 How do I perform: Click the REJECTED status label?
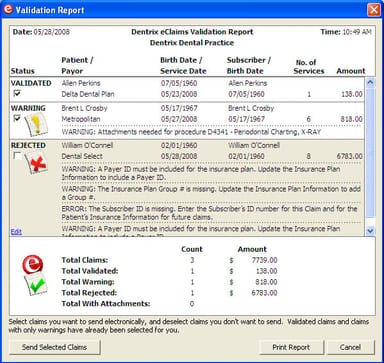point(28,145)
